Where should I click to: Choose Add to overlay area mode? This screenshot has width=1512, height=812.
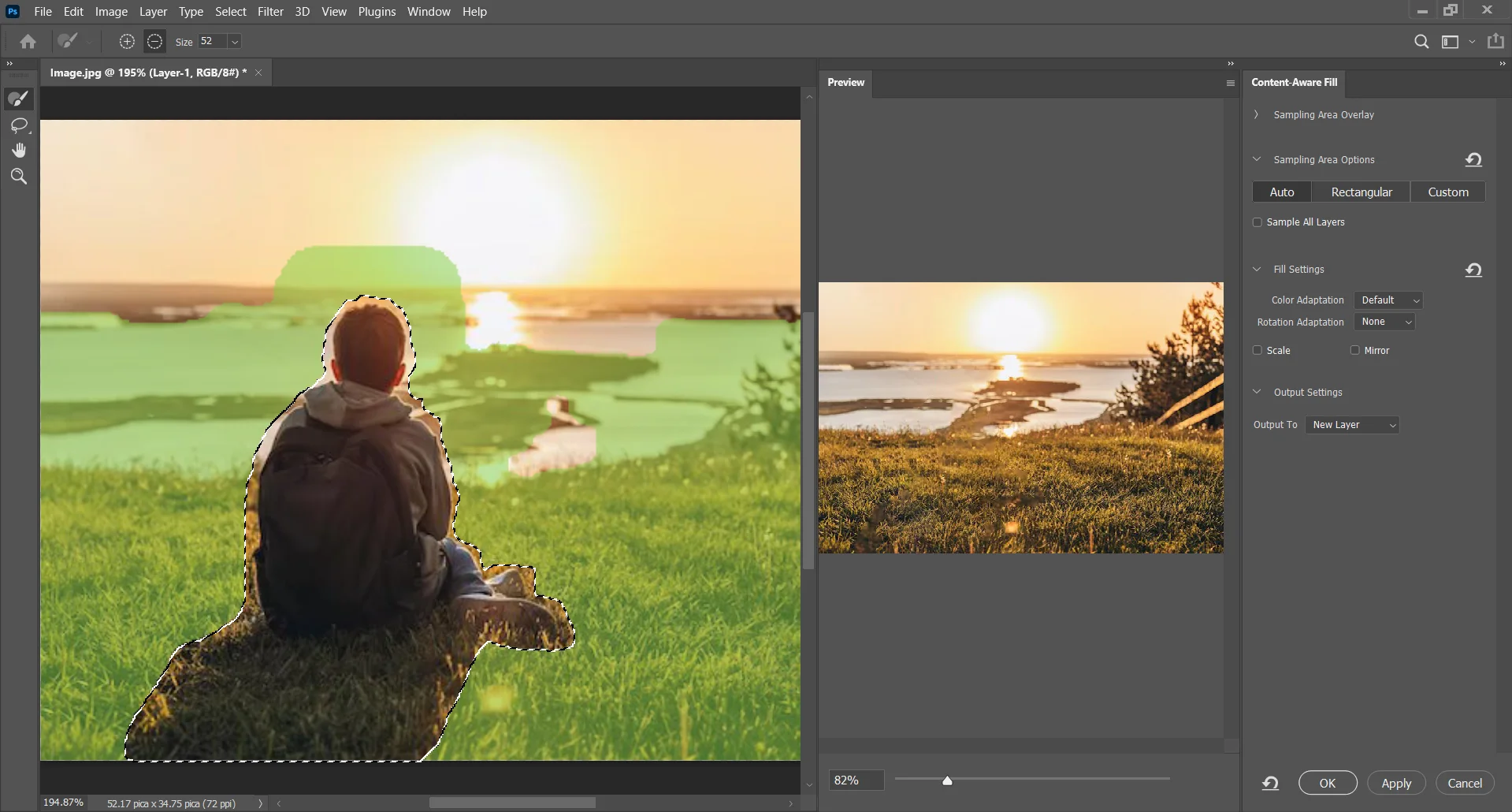(127, 42)
